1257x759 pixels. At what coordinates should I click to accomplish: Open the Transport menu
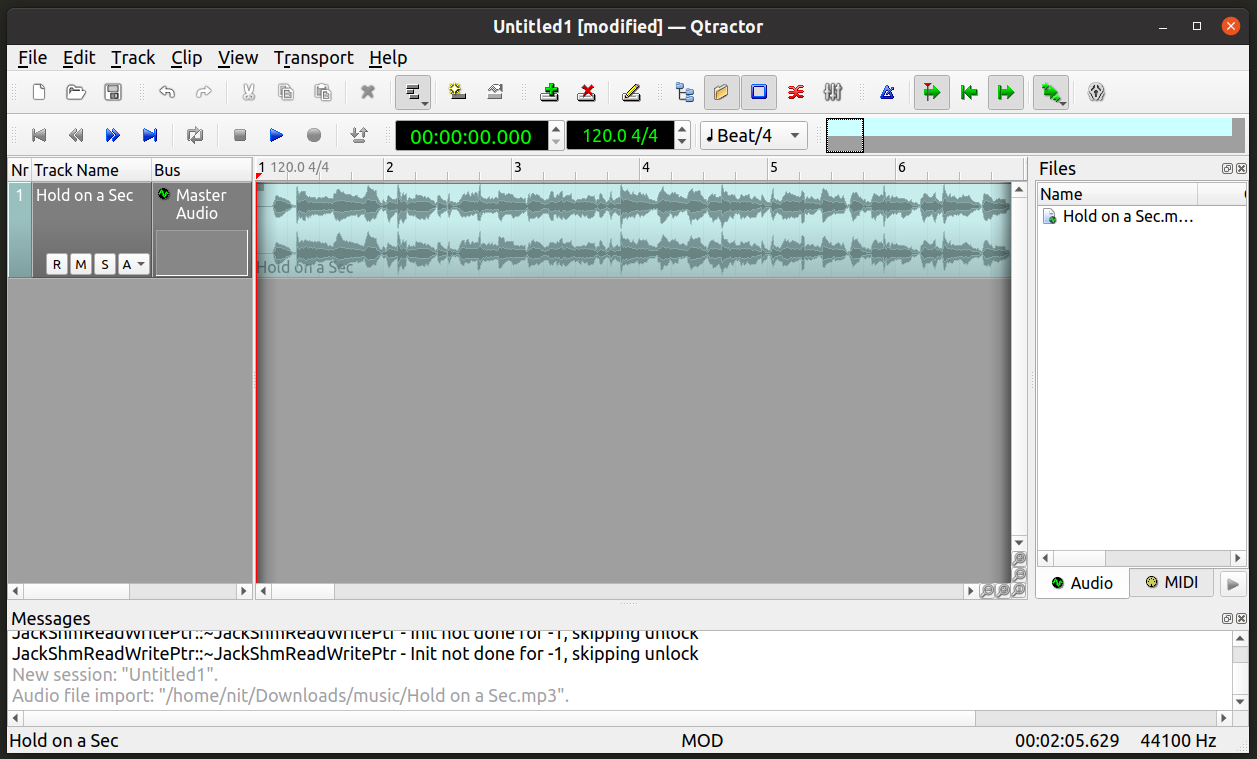[x=313, y=58]
